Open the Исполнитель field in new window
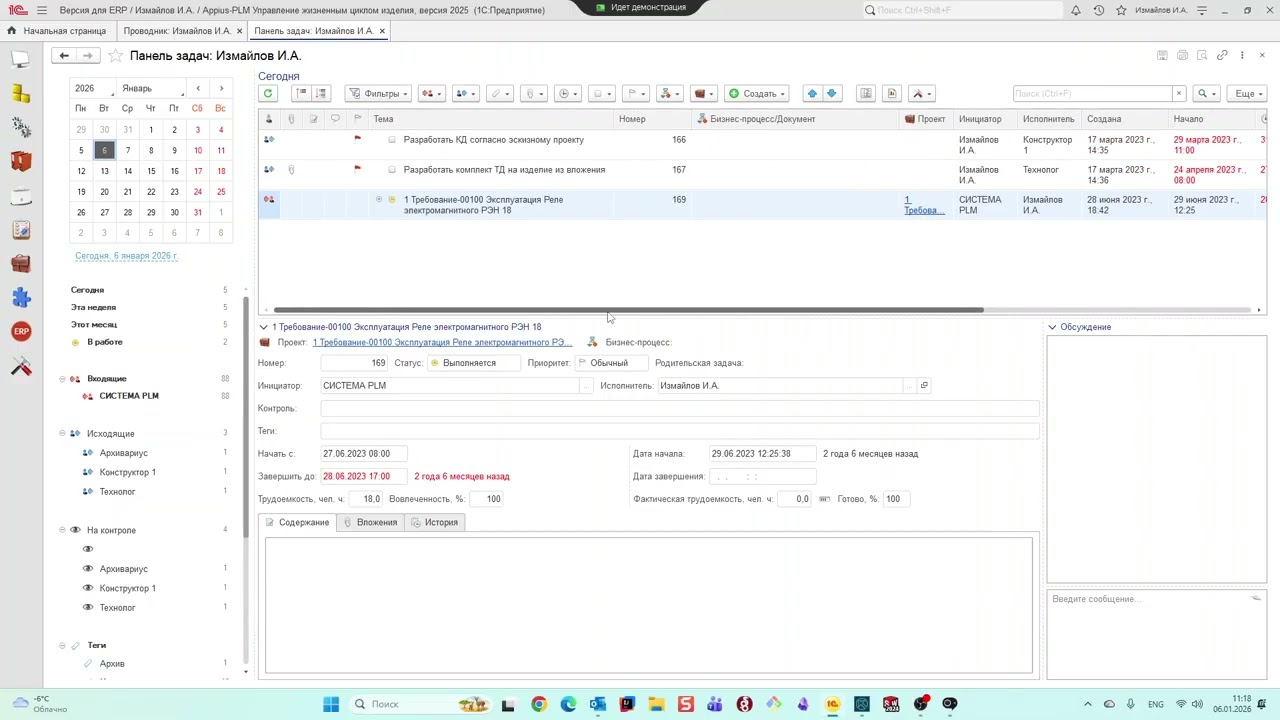This screenshot has height=720, width=1280. click(x=924, y=385)
